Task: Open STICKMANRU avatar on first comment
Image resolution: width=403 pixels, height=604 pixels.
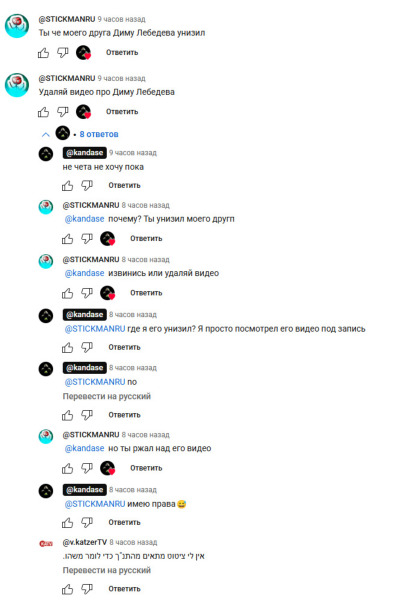Action: [x=17, y=26]
